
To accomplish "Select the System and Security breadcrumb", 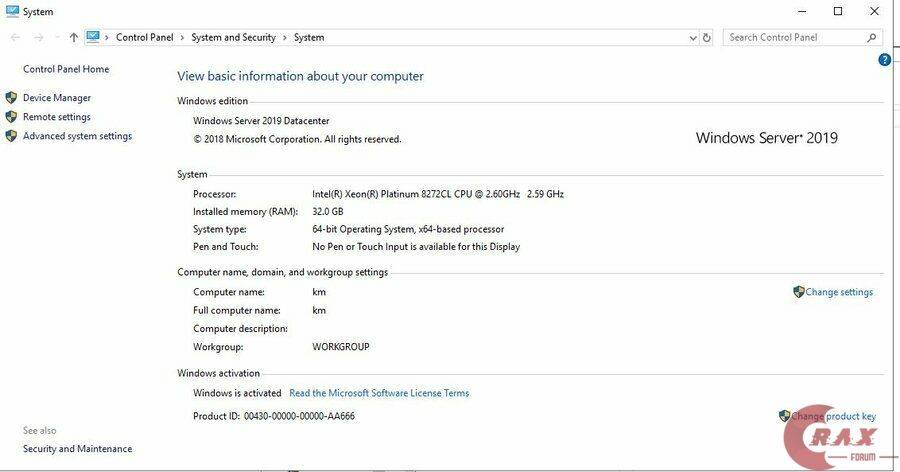I will coord(233,38).
